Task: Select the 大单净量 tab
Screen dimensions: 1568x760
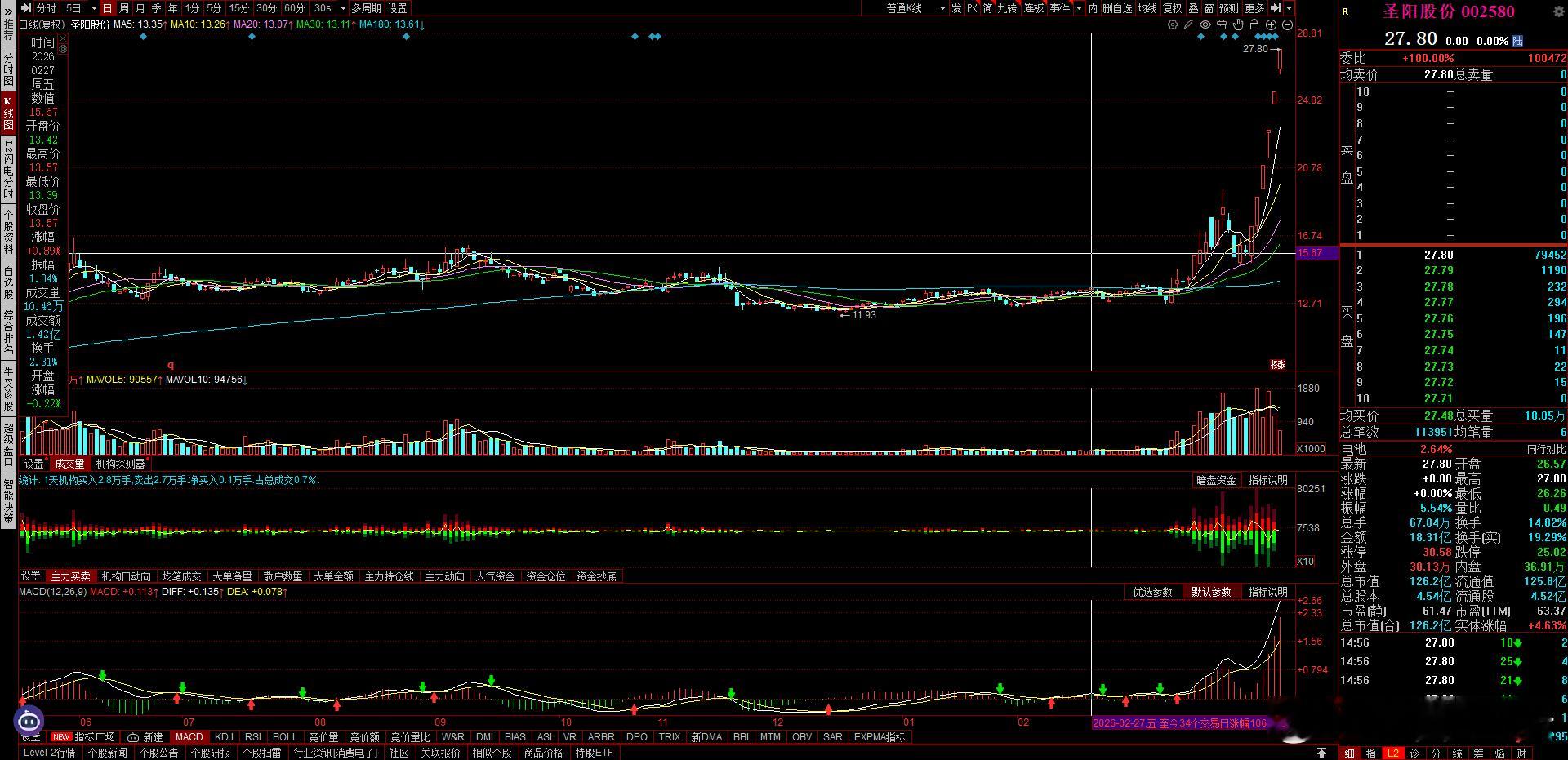Action: pyautogui.click(x=232, y=576)
